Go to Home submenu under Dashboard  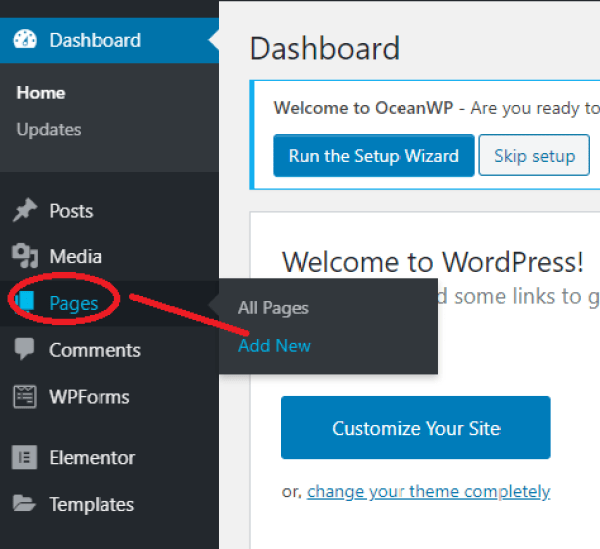[x=41, y=93]
